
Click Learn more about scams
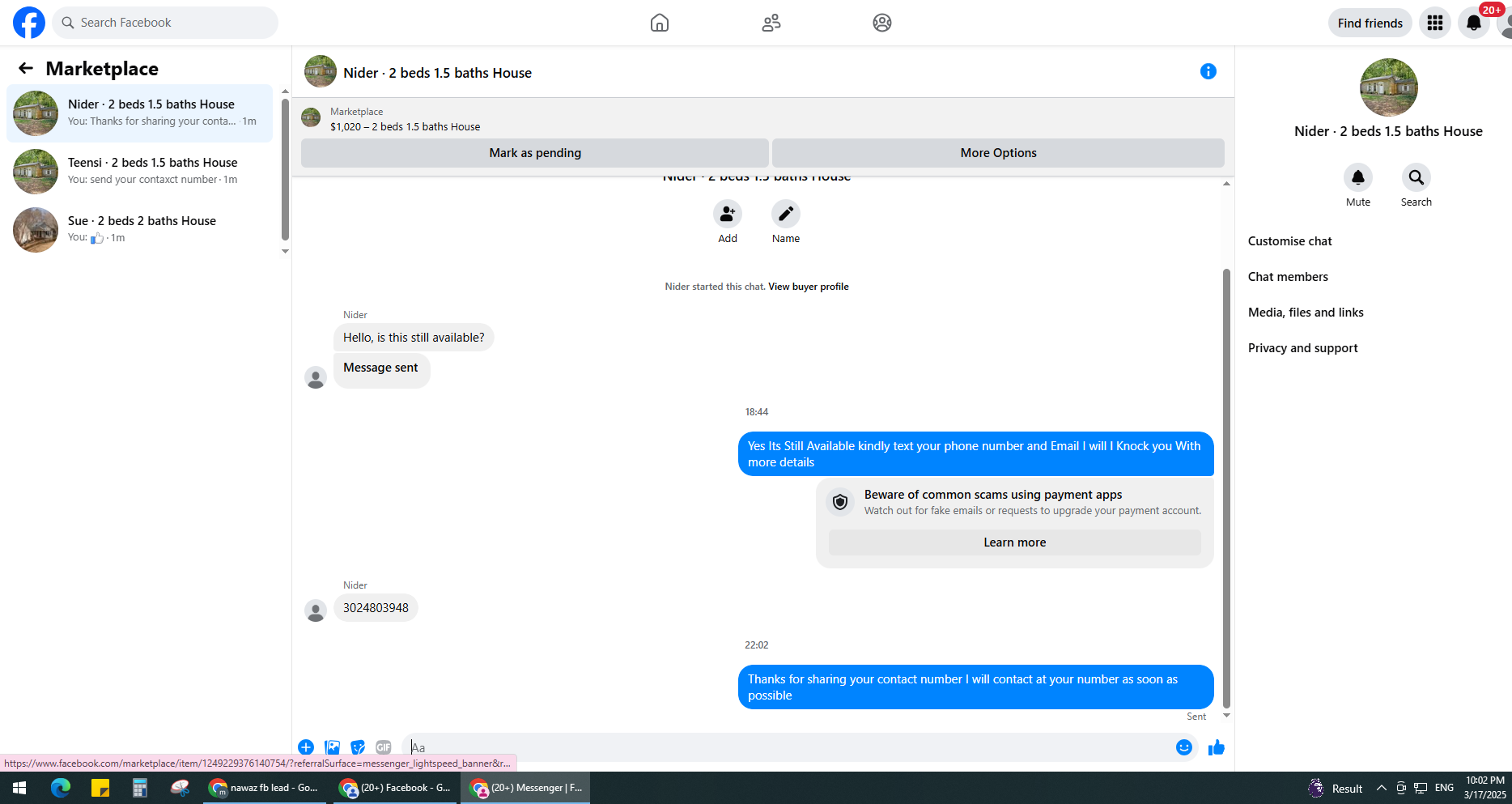tap(1015, 542)
